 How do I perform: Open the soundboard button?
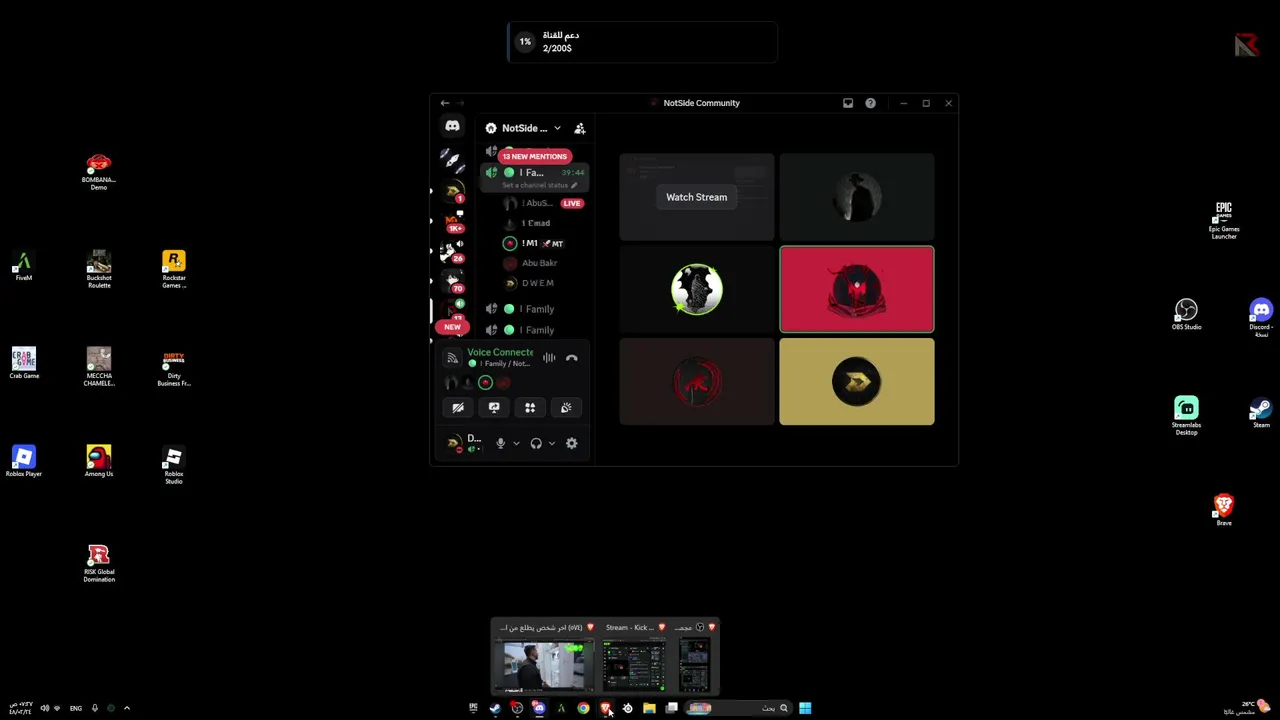pos(566,408)
